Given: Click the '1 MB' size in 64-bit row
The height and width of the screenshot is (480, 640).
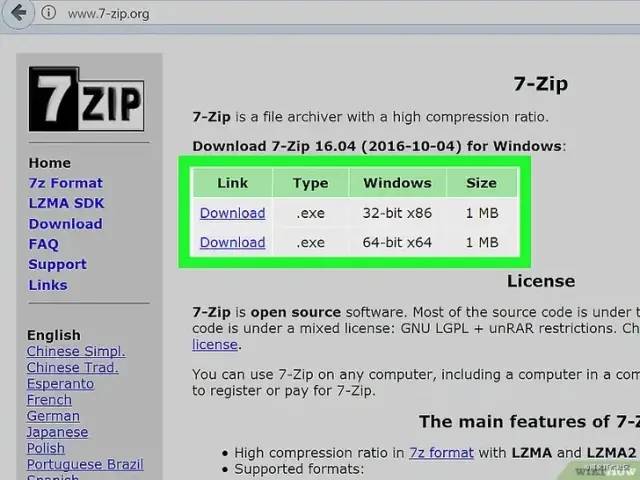Looking at the screenshot, I should 482,242.
